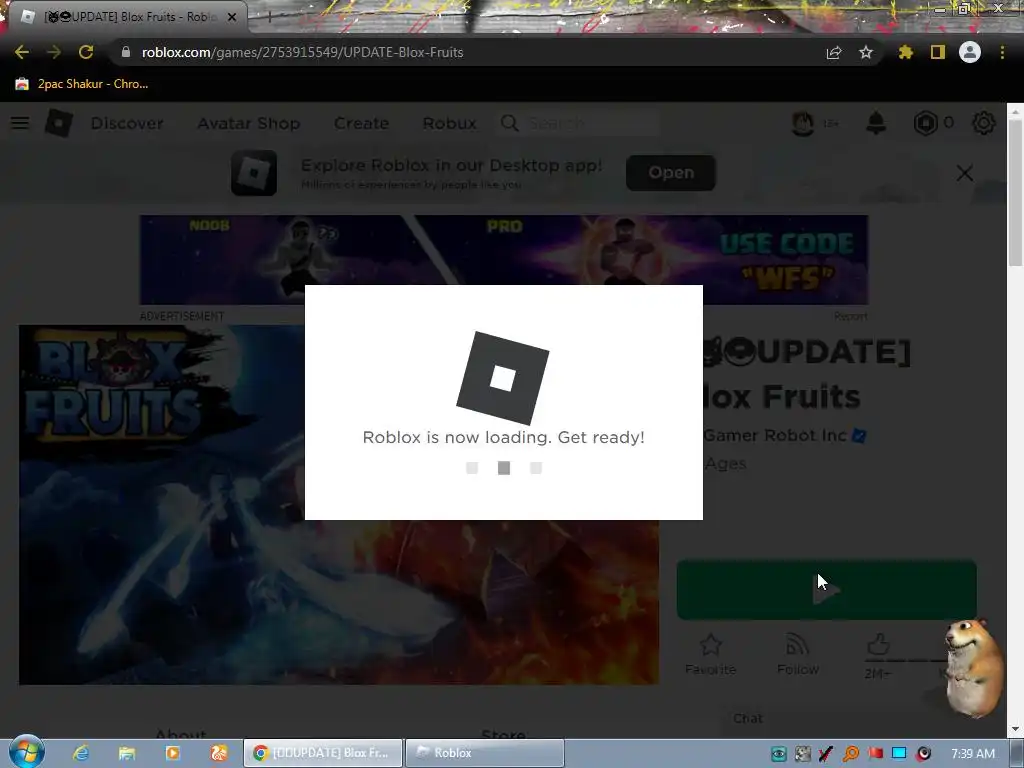This screenshot has height=768, width=1024.
Task: Open Chrome extensions puzzle icon
Action: point(906,52)
